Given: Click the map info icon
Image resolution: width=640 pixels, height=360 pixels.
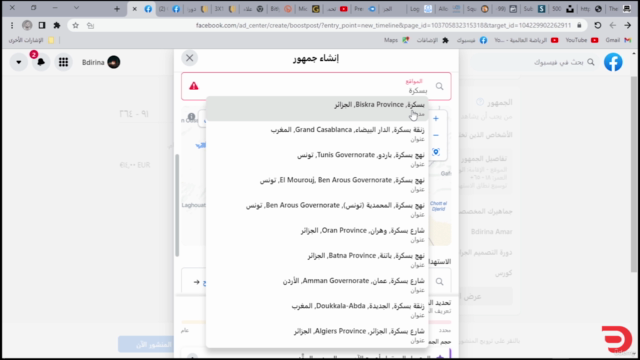Looking at the screenshot, I should pyautogui.click(x=191, y=117).
